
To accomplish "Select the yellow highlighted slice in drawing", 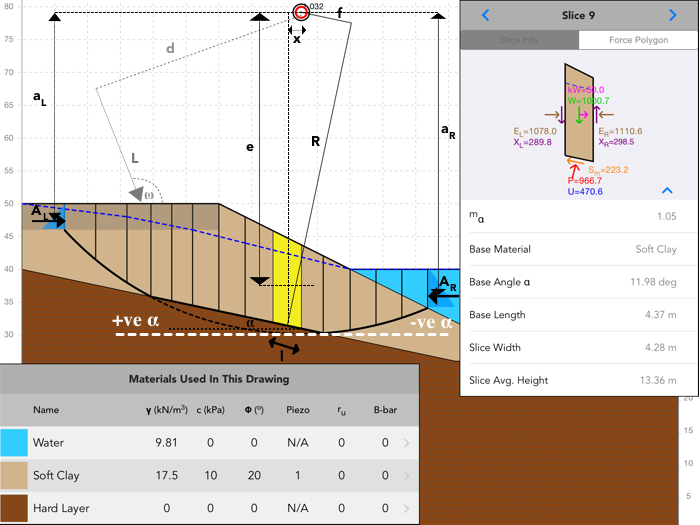I will [286, 285].
